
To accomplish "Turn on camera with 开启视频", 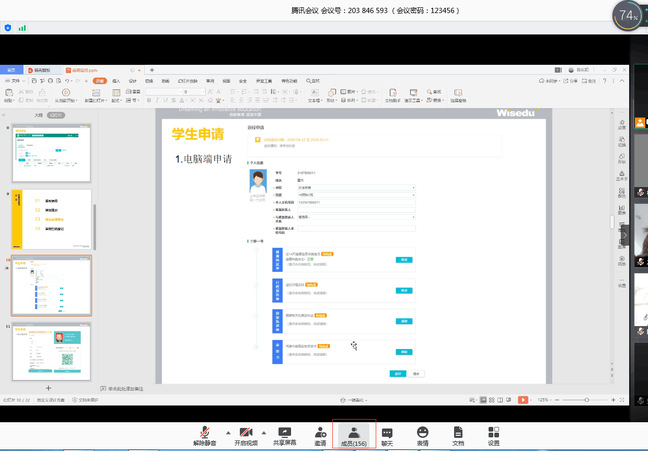I will tap(246, 433).
